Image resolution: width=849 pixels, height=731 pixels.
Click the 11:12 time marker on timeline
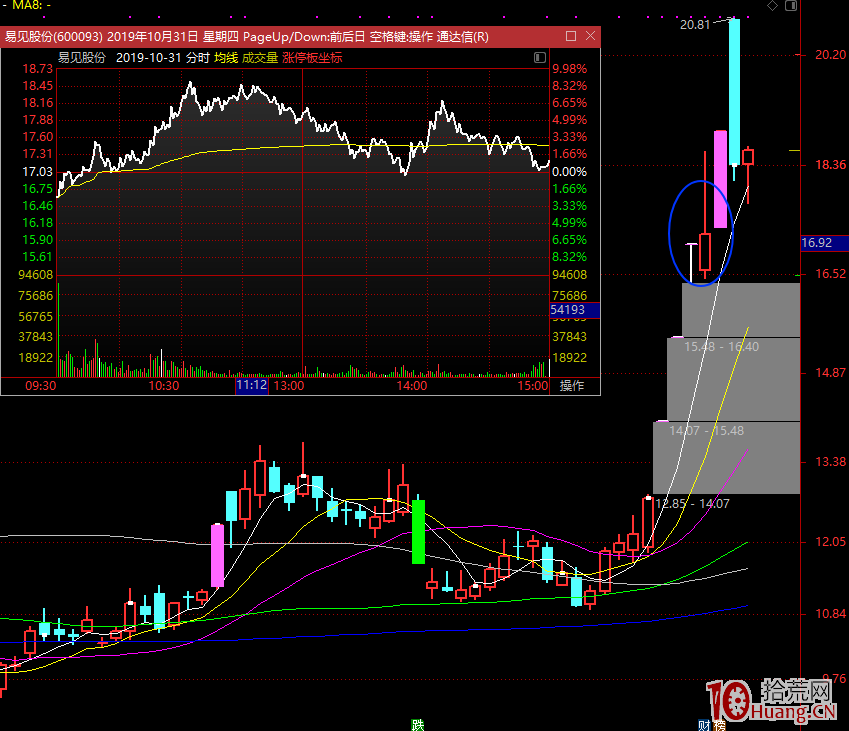click(x=251, y=386)
